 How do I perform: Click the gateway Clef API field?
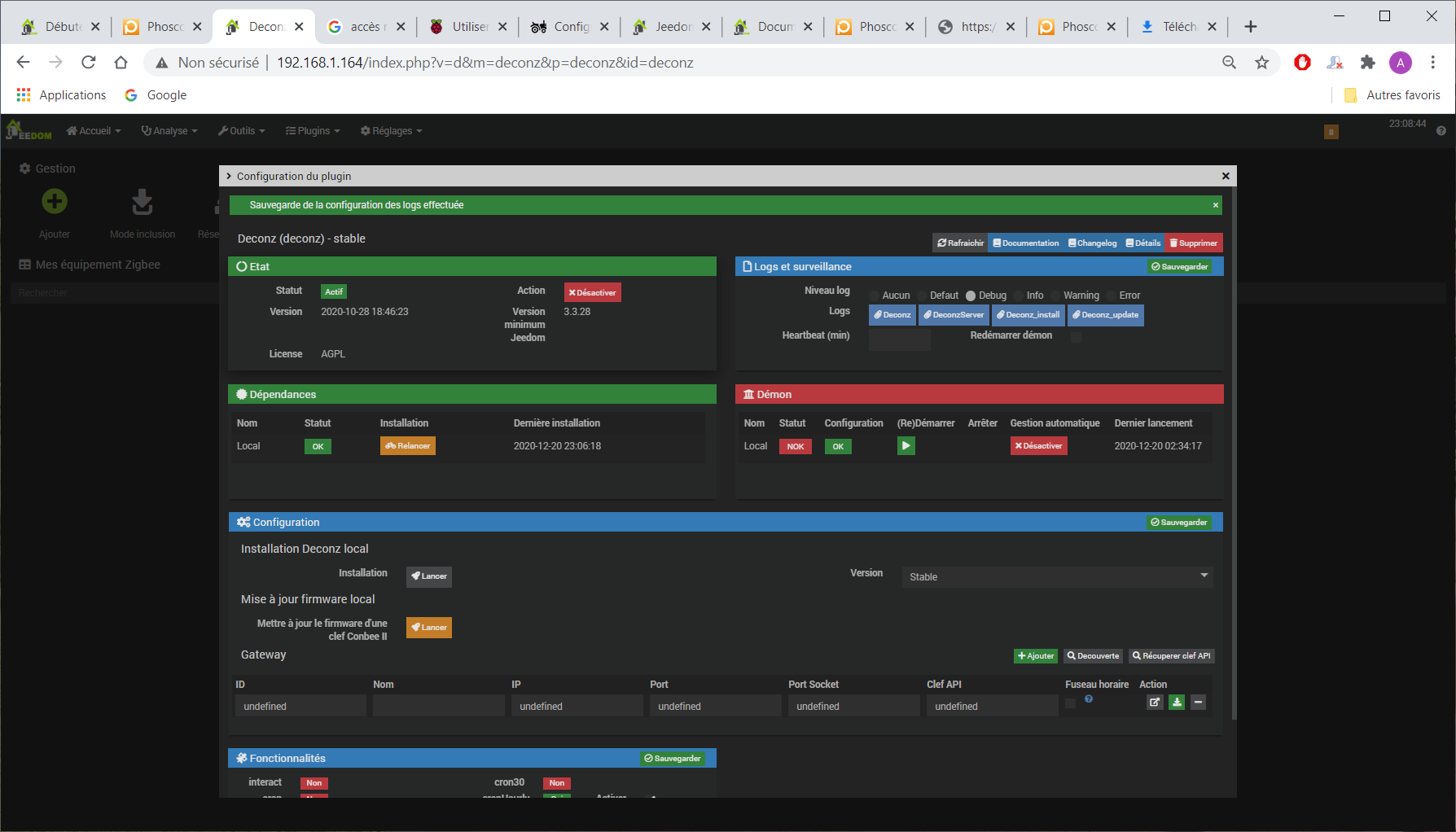(993, 706)
